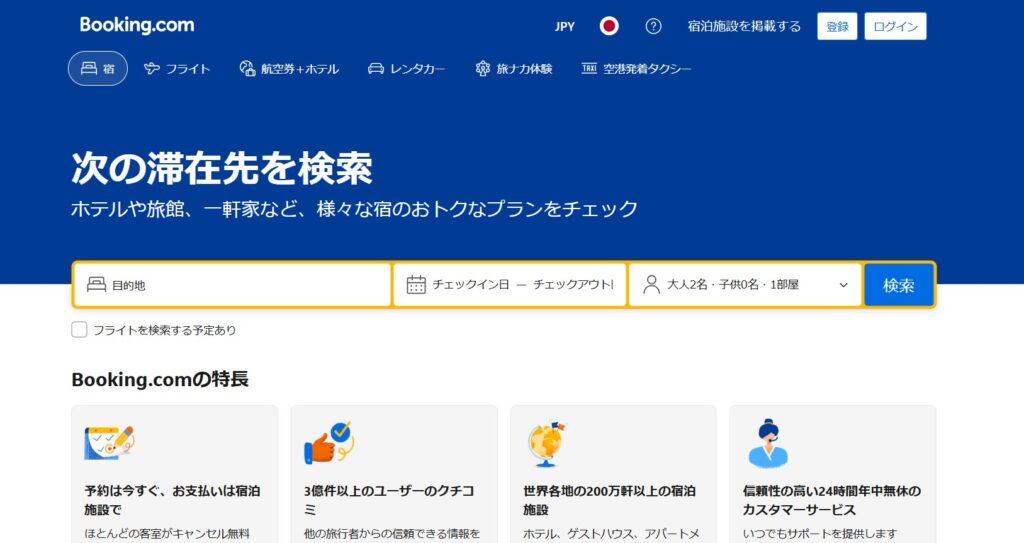Switch to the 航空券+ホテル tab
The image size is (1024, 543).
(289, 68)
